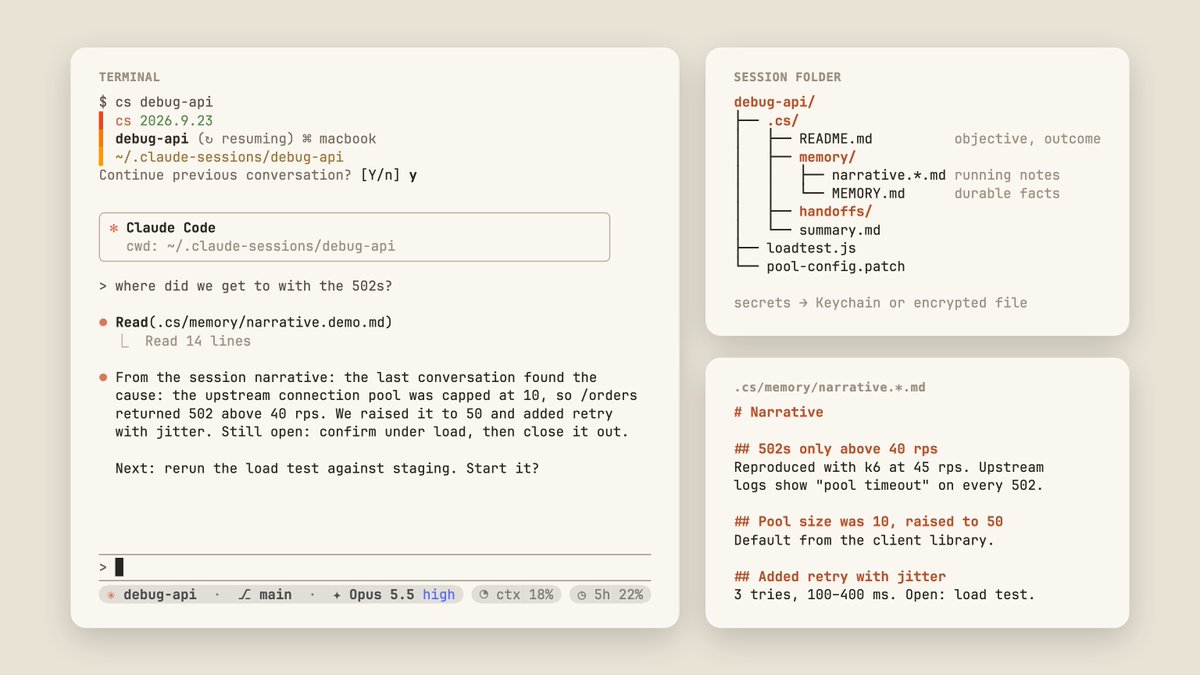Viewport: 1200px width, 675px height.
Task: Click 'Default from the client library.' text
Action: point(864,540)
